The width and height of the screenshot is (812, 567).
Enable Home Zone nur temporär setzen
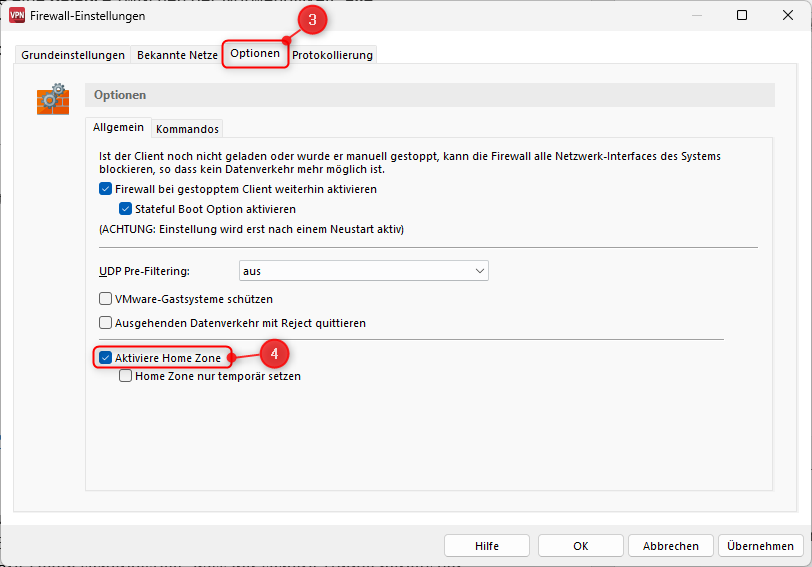click(126, 377)
